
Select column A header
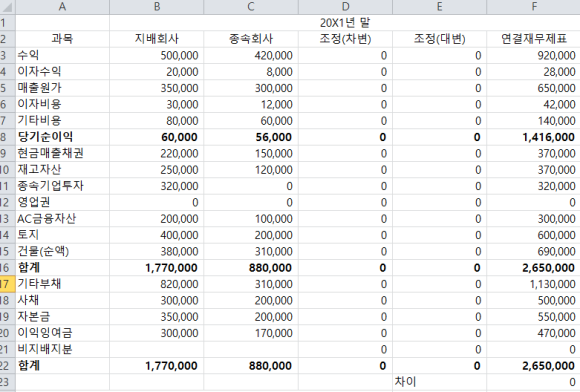tap(62, 7)
